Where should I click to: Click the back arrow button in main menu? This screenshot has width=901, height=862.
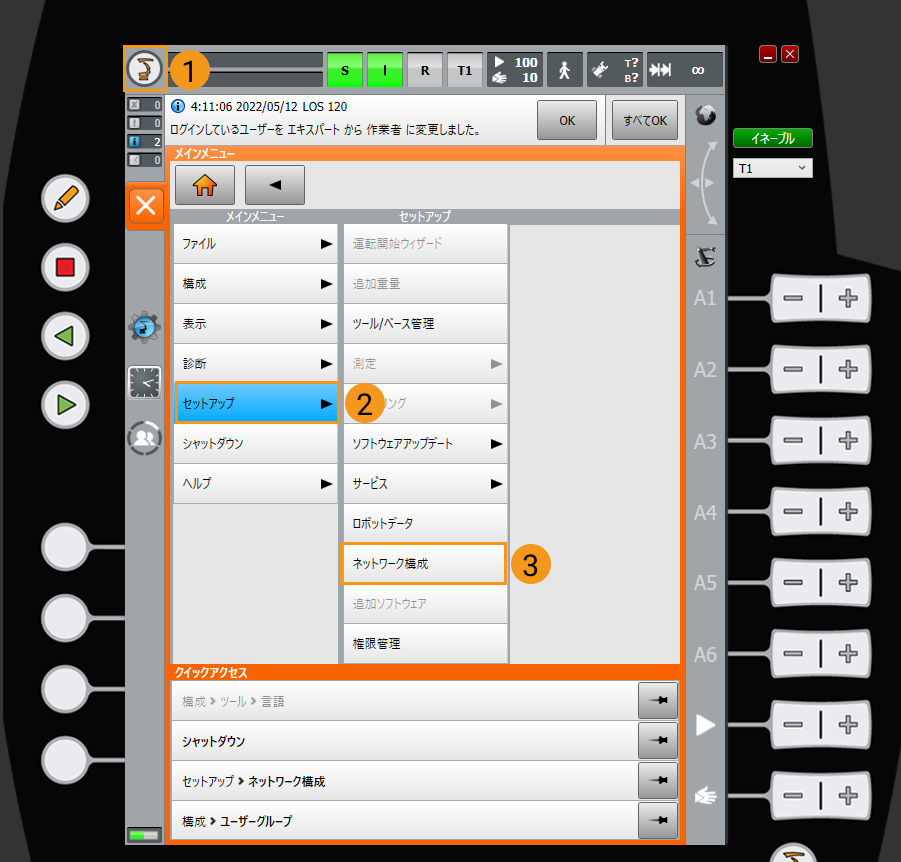[275, 185]
